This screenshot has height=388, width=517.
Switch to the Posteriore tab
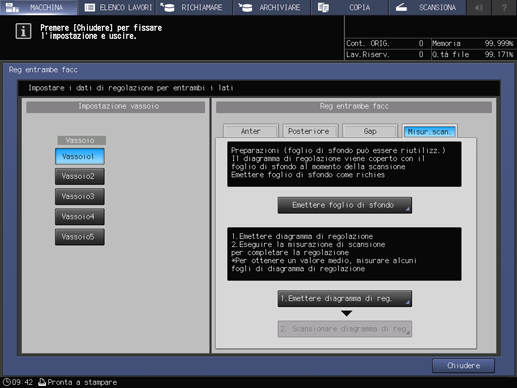[310, 131]
